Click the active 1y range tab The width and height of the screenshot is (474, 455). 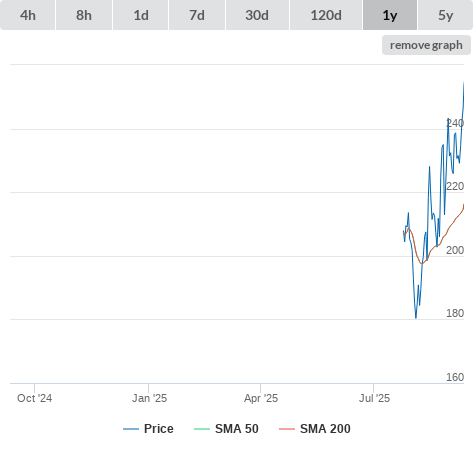click(x=390, y=15)
